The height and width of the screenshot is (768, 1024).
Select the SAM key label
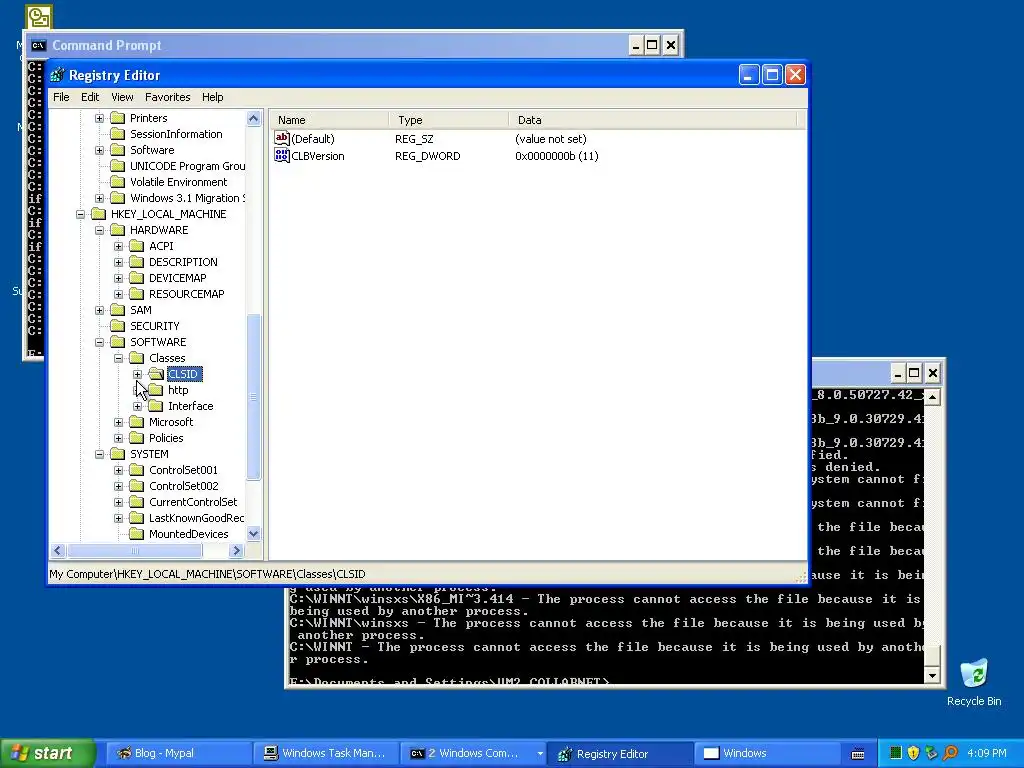(140, 310)
